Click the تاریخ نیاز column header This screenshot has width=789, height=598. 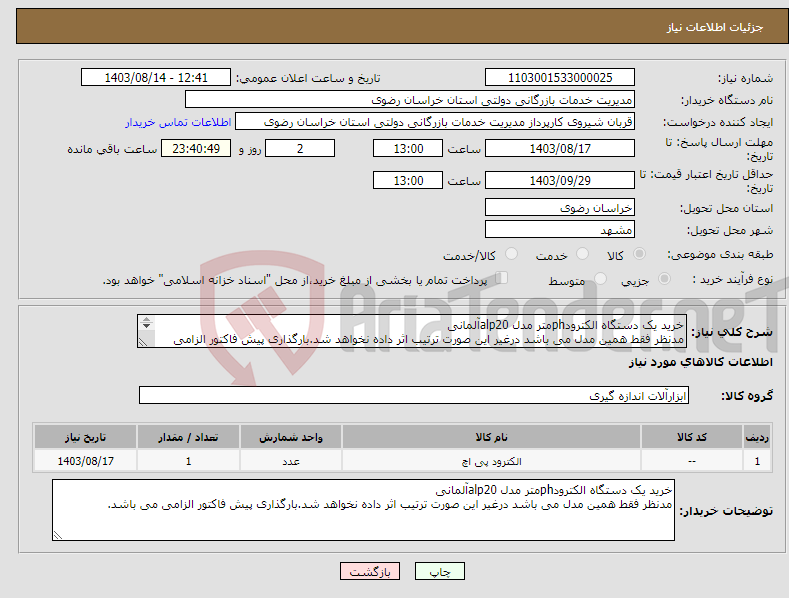coord(85,437)
